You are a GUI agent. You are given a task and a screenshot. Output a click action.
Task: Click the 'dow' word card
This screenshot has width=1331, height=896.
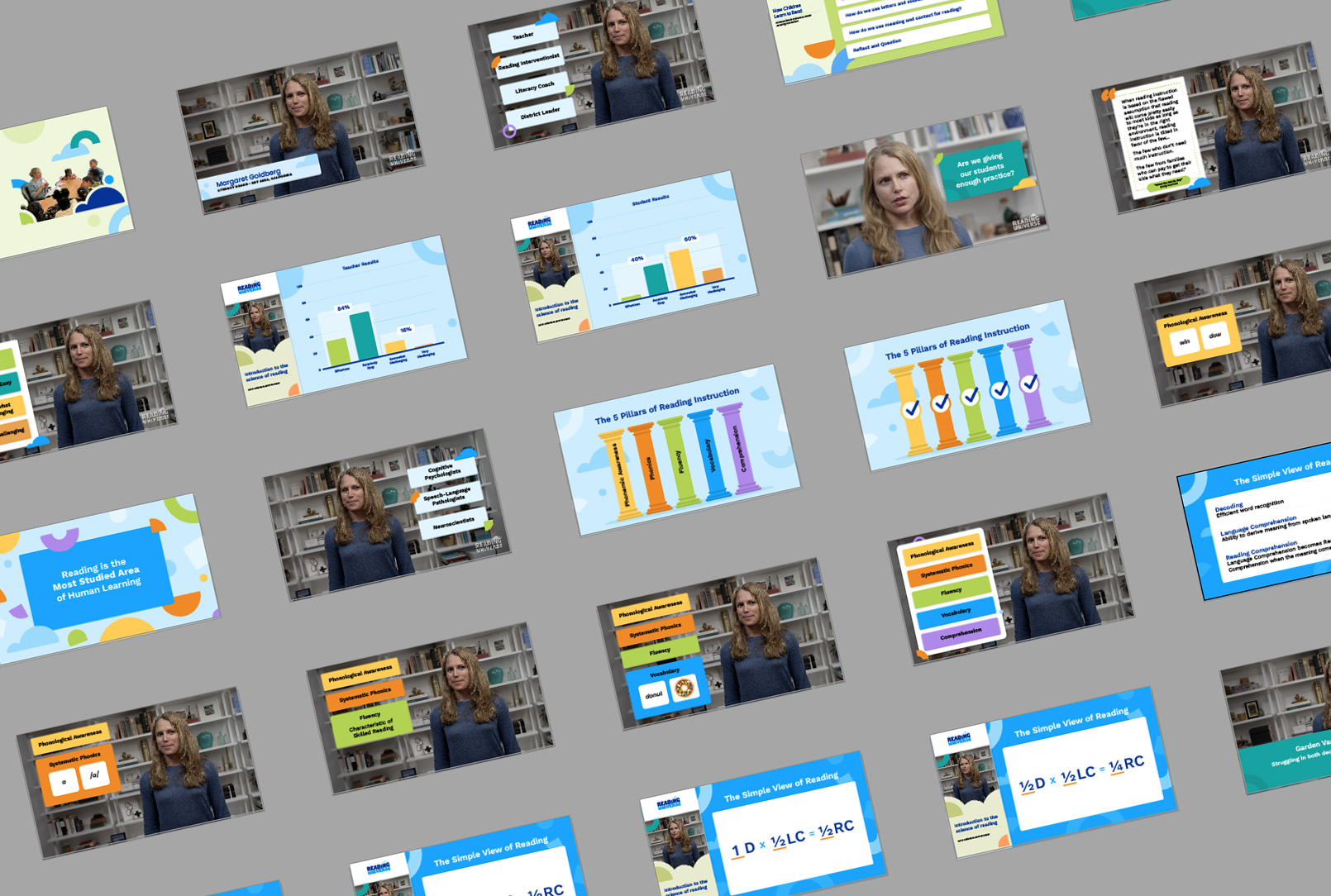[x=1215, y=335]
